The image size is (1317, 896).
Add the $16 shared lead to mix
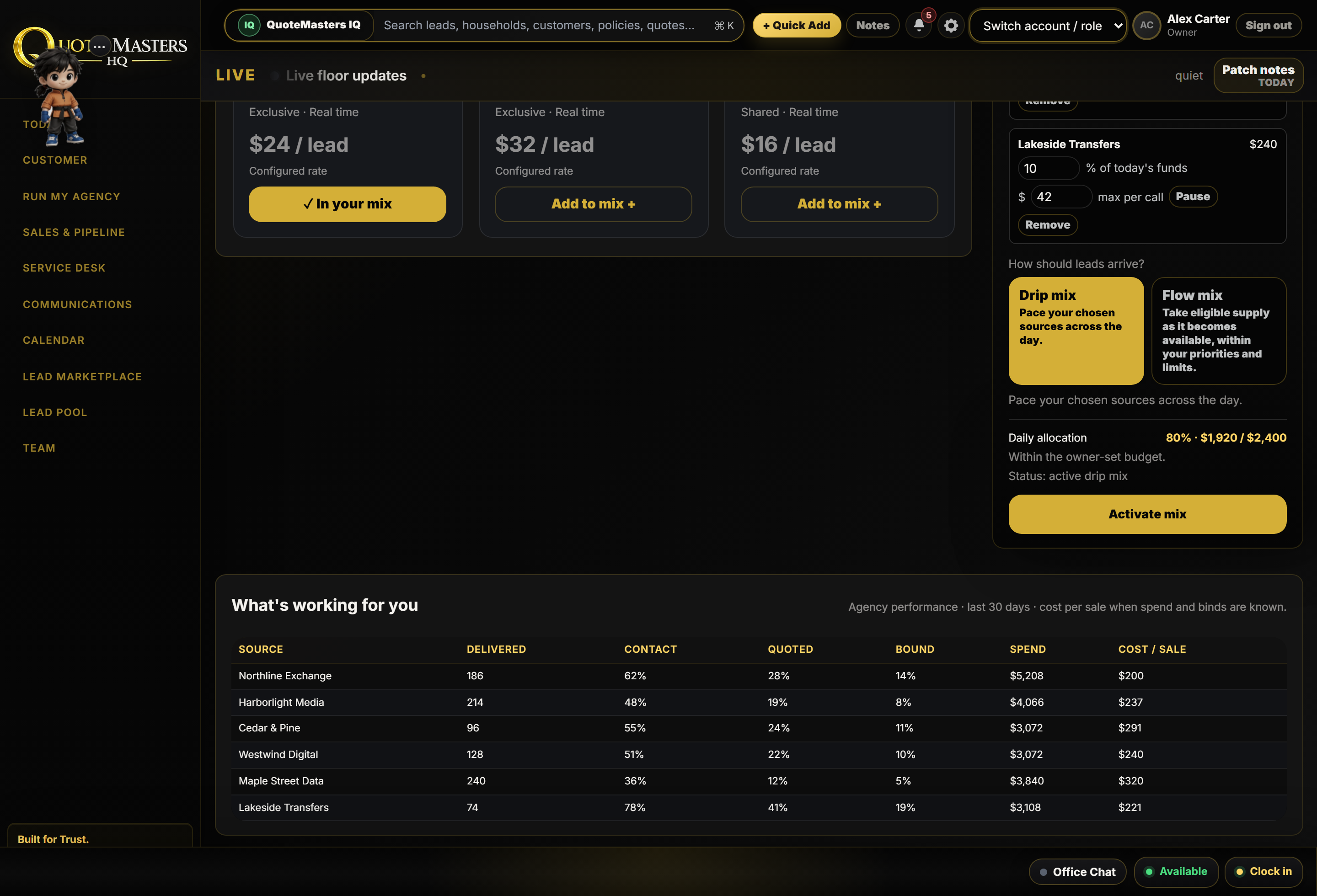(839, 204)
